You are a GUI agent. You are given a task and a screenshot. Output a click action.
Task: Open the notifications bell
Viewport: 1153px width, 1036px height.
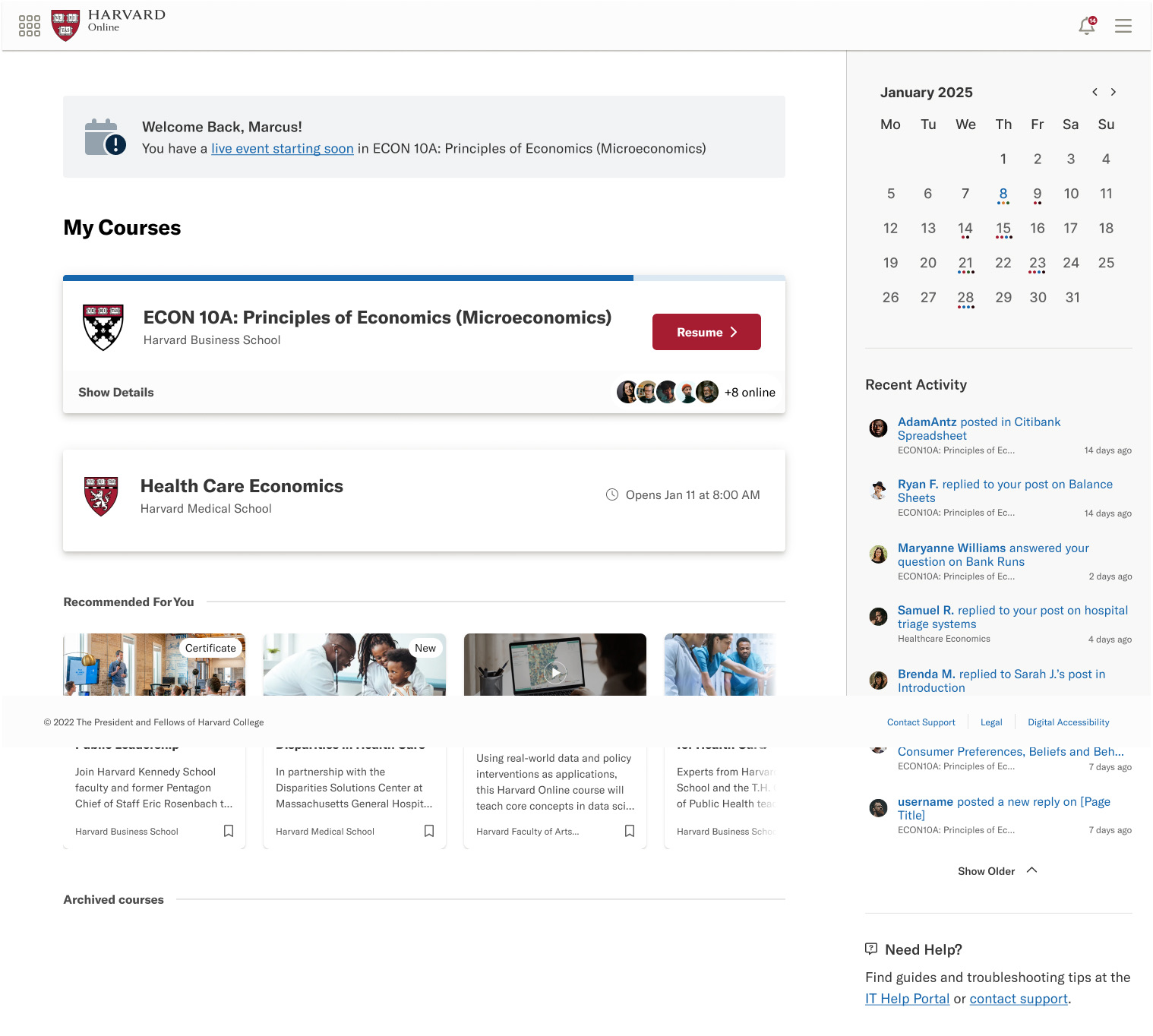point(1087,26)
